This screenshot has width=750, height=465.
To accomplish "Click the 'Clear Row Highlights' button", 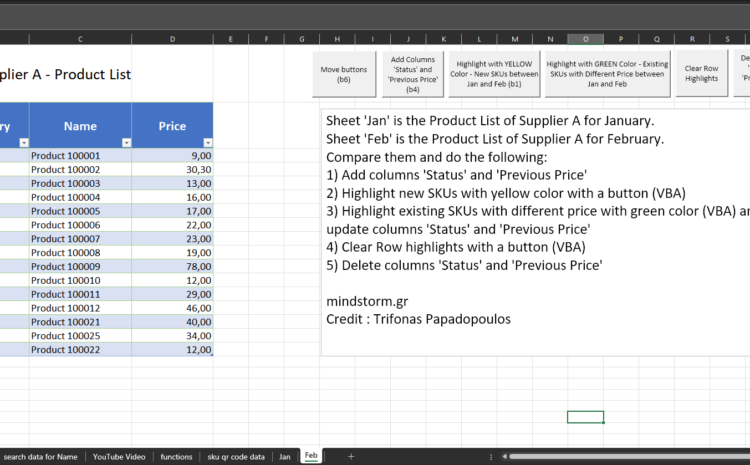I will click(x=701, y=74).
